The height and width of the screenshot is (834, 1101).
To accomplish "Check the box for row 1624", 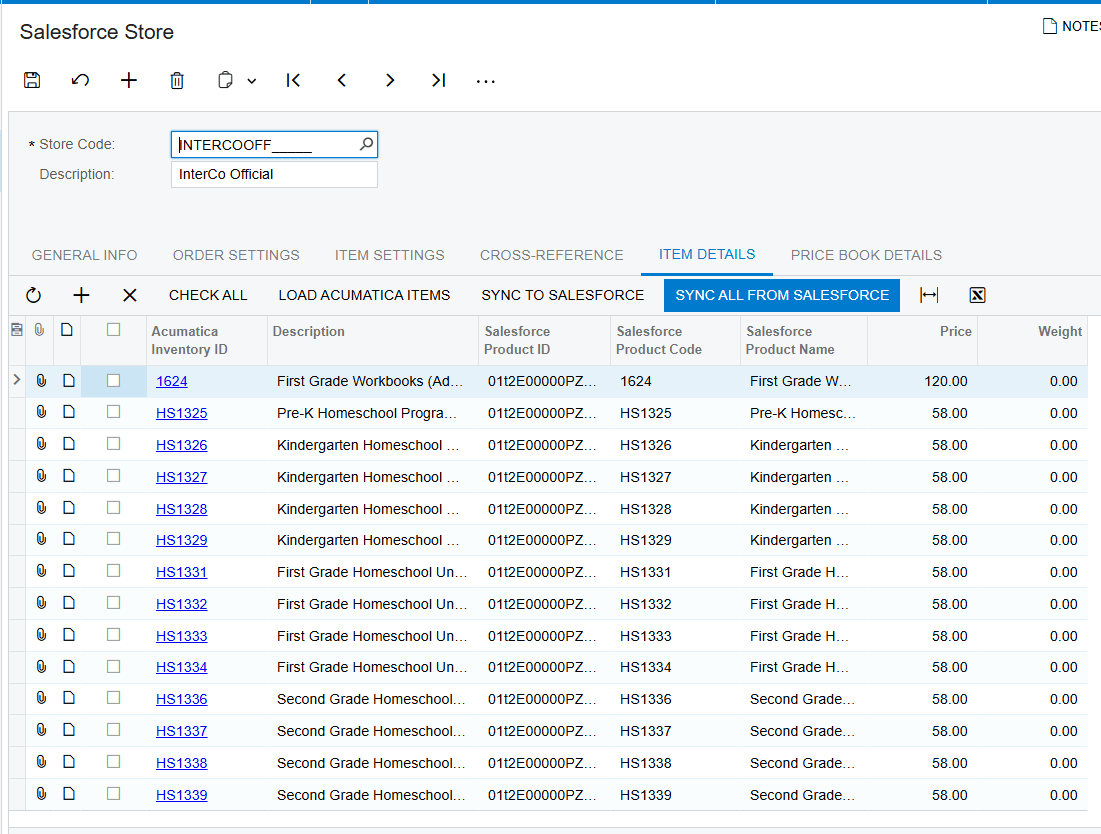I will click(113, 380).
